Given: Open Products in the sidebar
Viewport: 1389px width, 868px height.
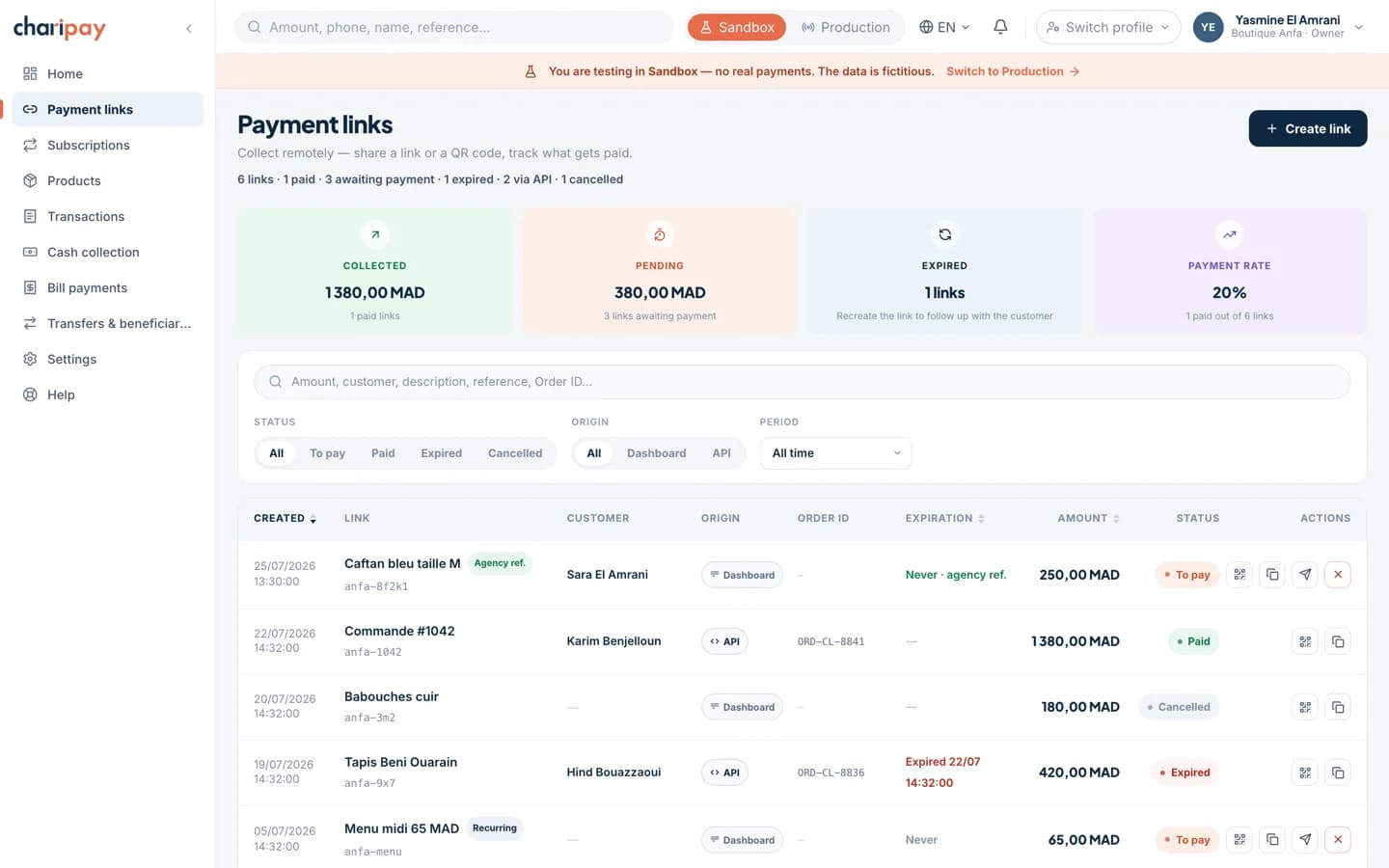Looking at the screenshot, I should pyautogui.click(x=107, y=180).
